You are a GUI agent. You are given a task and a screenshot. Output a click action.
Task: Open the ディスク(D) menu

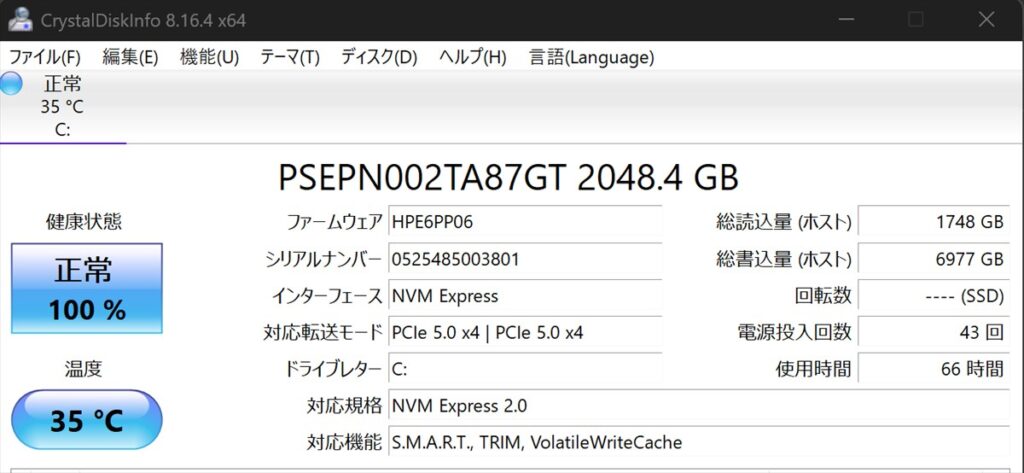pos(379,57)
